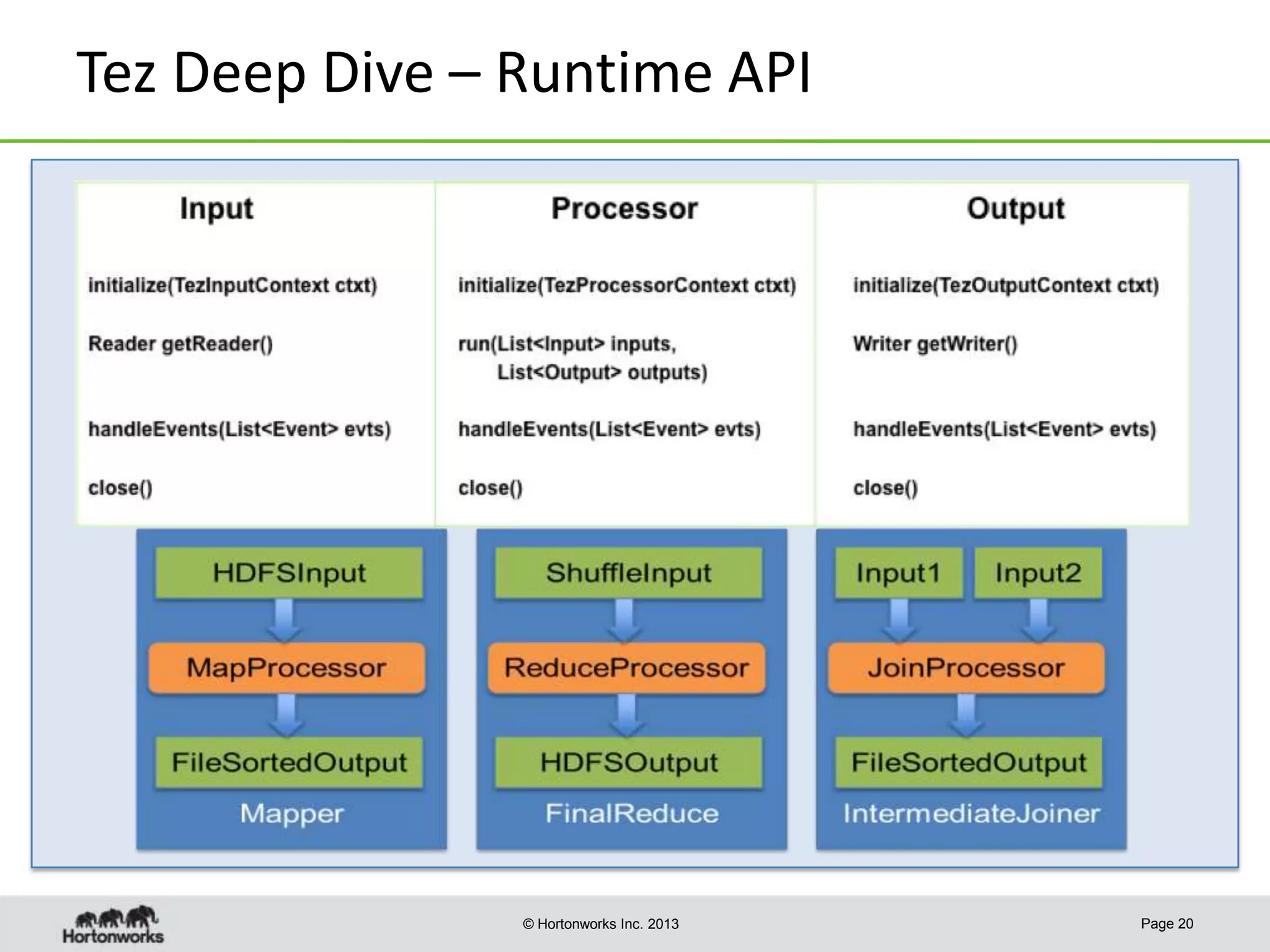This screenshot has height=952, width=1270.
Task: Click 'Writer getWriter()' method text
Action: coord(935,344)
